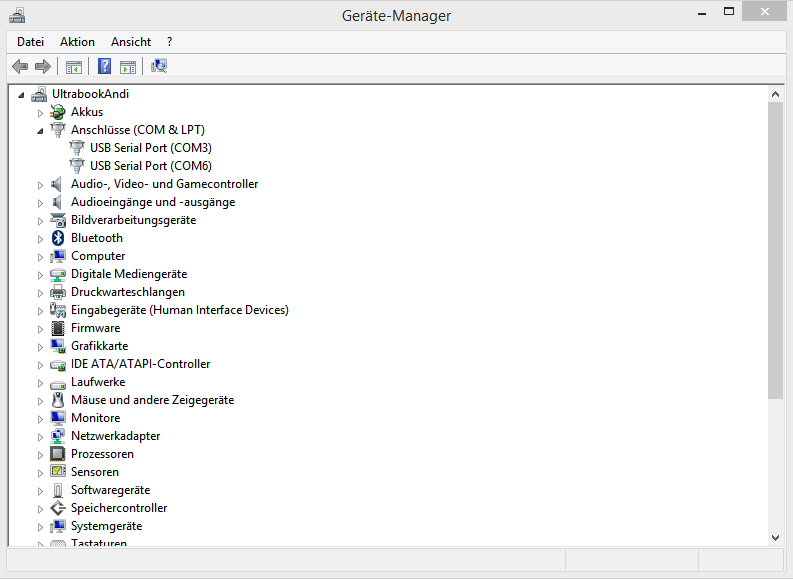Expand the Netzwerkadapter category
This screenshot has width=793, height=580.
(41, 437)
